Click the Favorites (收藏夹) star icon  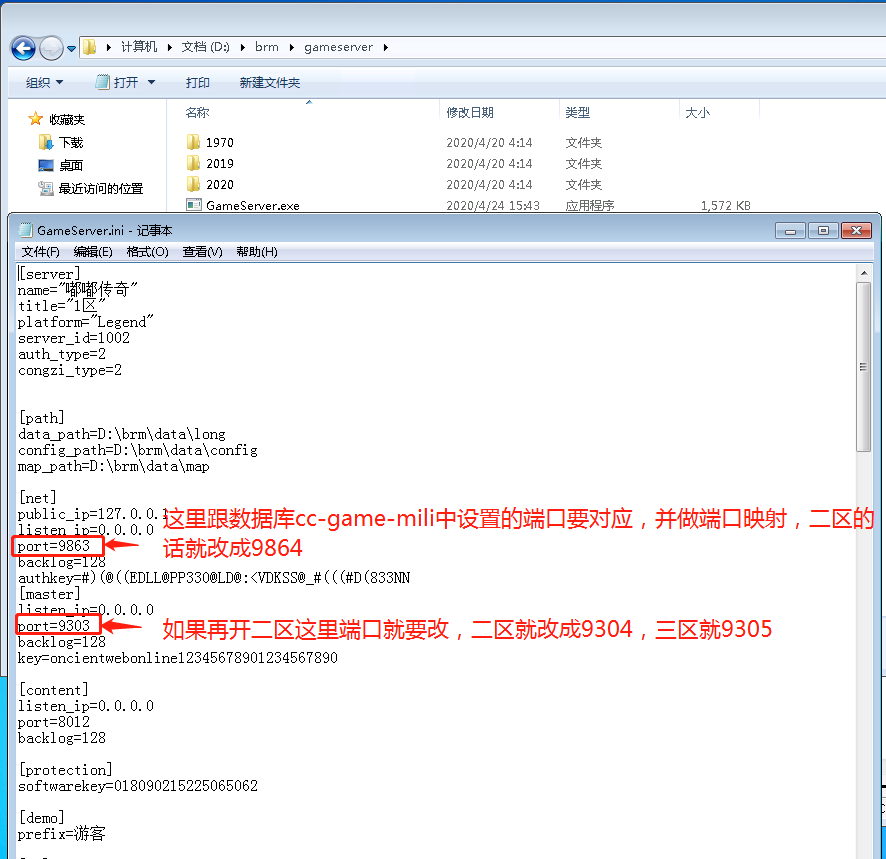(x=36, y=119)
